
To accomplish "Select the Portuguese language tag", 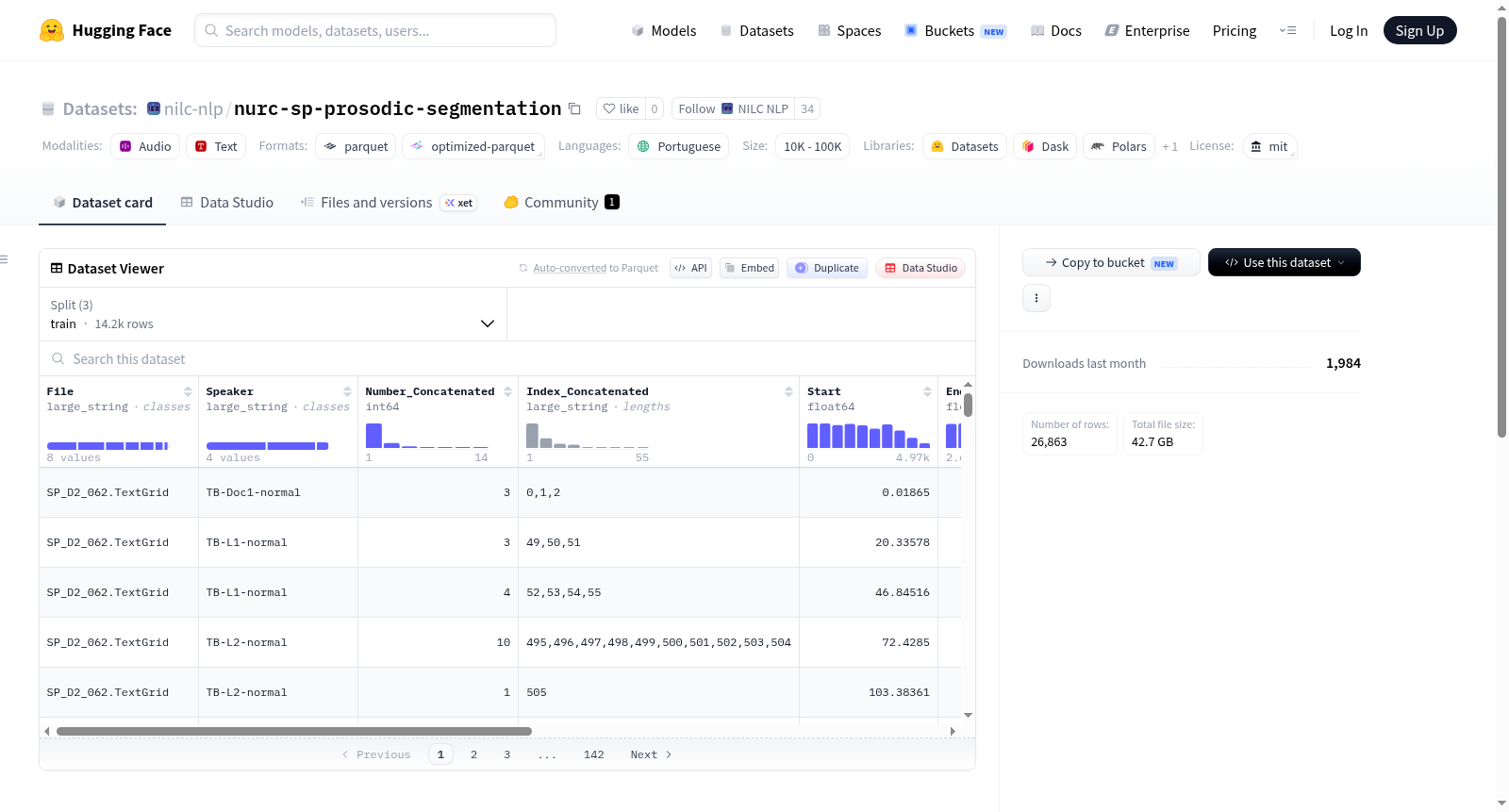I will [679, 146].
